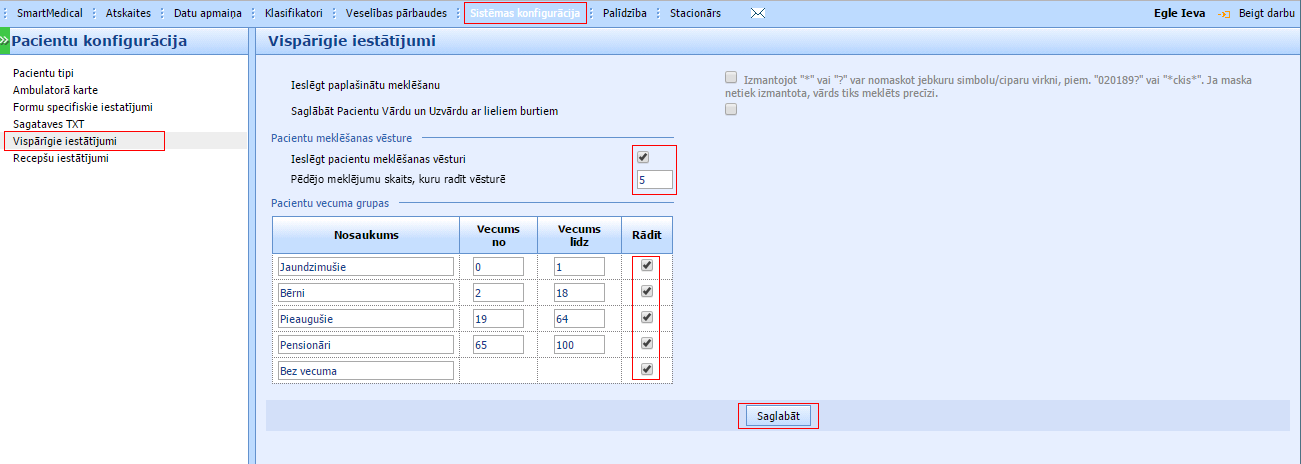Click the envelope messages icon in top menu
The height and width of the screenshot is (464, 1301).
tap(757, 14)
